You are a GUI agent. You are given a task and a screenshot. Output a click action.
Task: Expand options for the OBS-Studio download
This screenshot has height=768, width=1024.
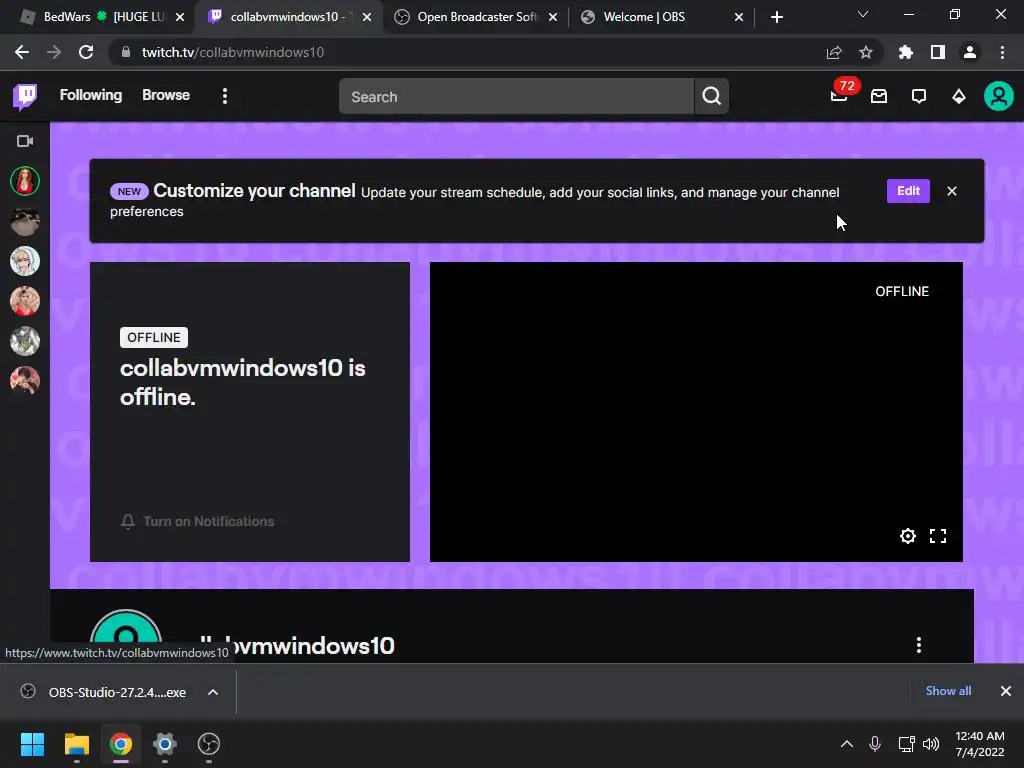pos(213,692)
